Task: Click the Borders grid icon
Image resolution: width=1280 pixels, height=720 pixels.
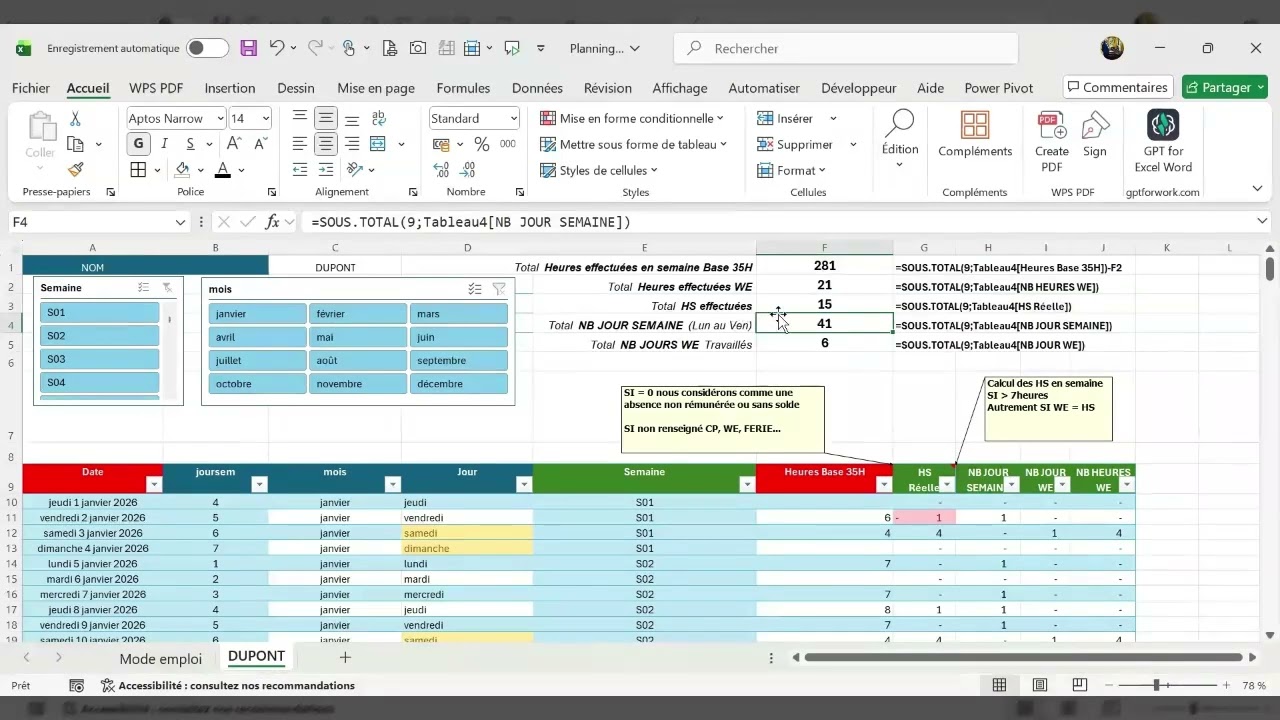Action: click(139, 170)
